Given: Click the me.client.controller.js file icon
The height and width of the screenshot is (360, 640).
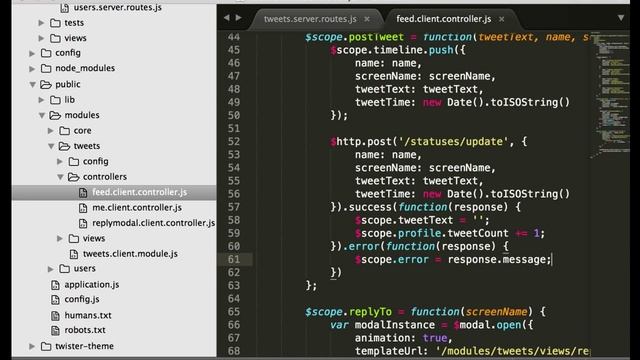Looking at the screenshot, I should coord(83,208).
